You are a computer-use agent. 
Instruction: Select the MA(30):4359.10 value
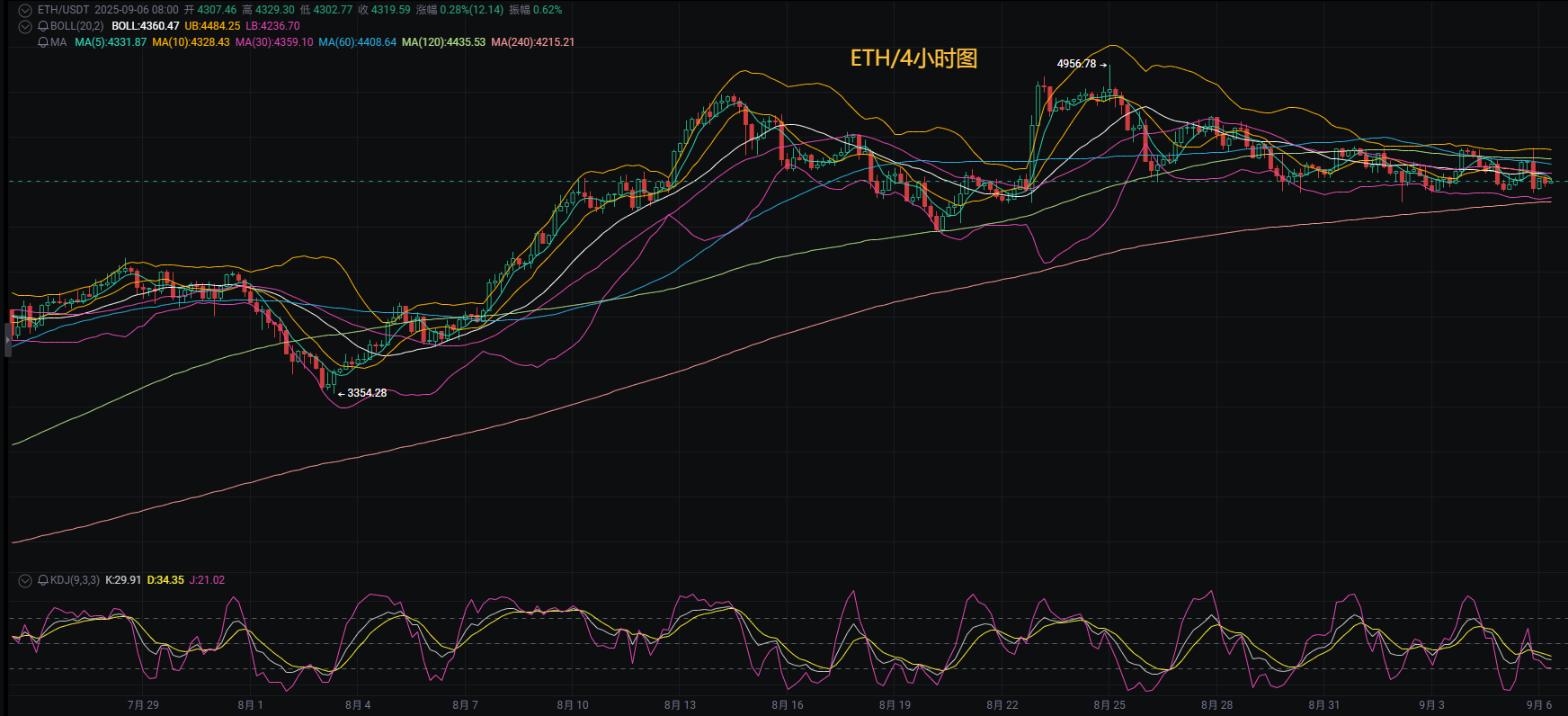point(274,42)
